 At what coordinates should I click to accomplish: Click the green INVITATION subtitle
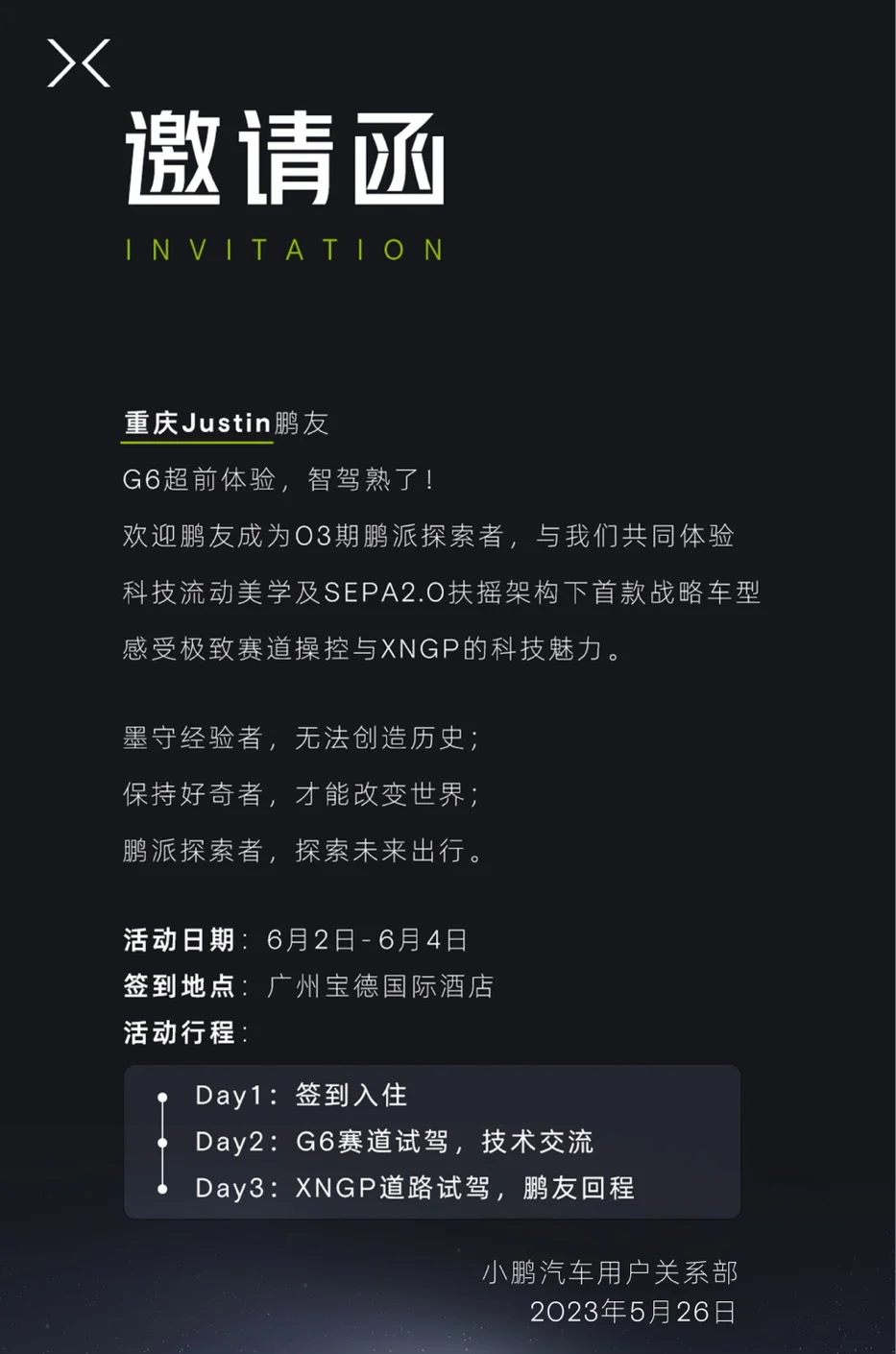coord(284,250)
